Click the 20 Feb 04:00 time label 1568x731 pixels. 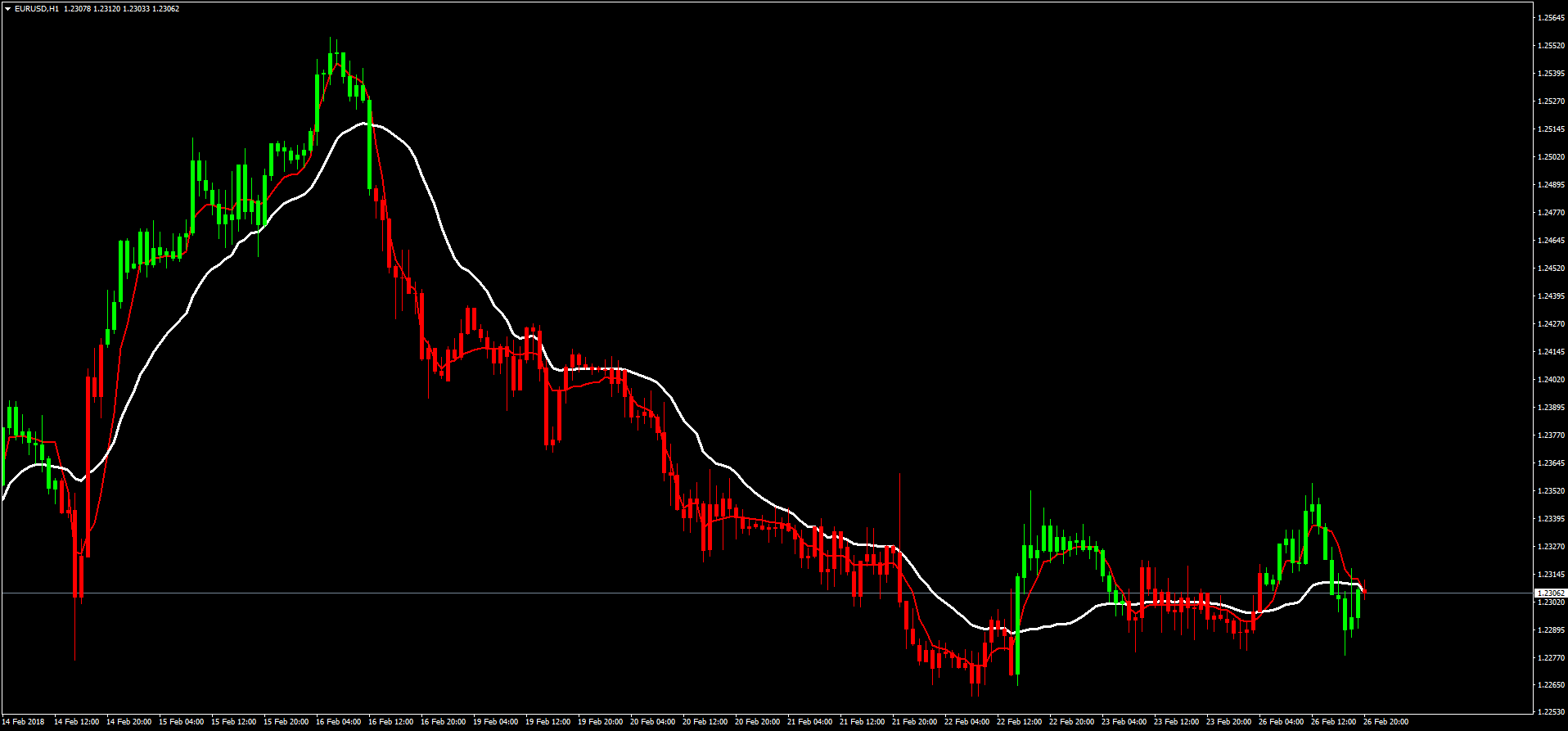[652, 722]
